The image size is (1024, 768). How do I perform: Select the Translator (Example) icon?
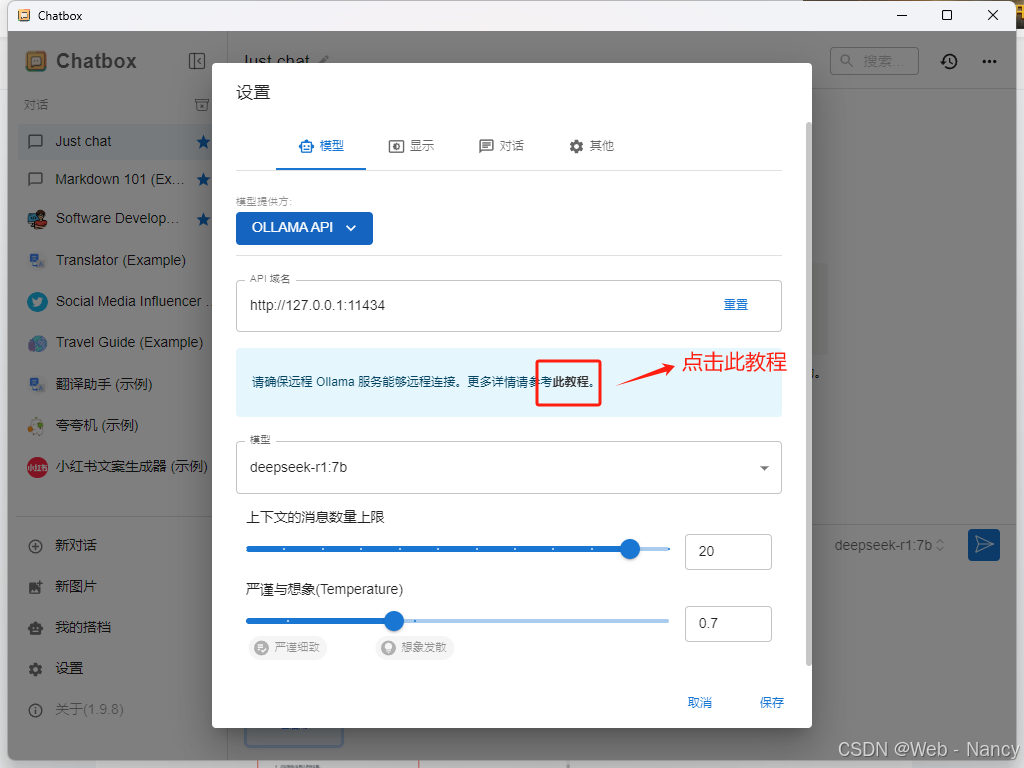(x=37, y=261)
